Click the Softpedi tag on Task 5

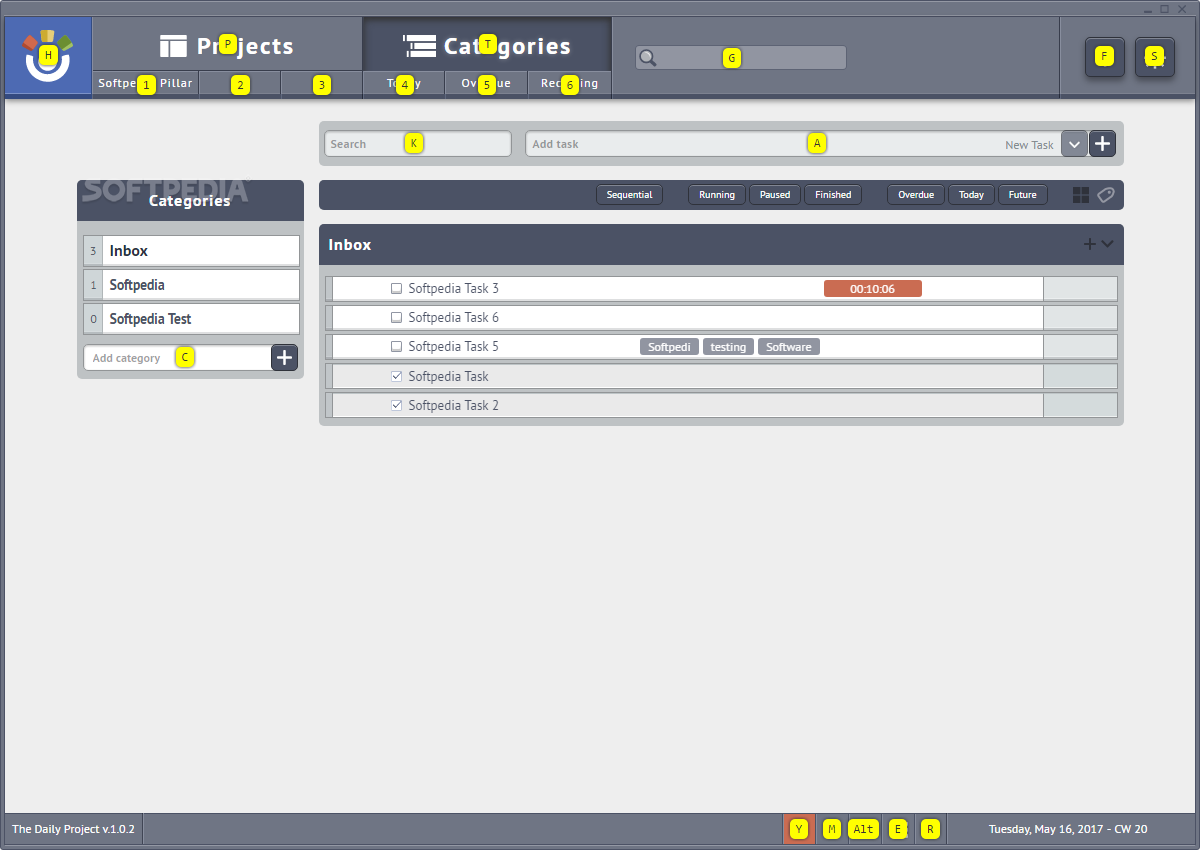click(669, 347)
